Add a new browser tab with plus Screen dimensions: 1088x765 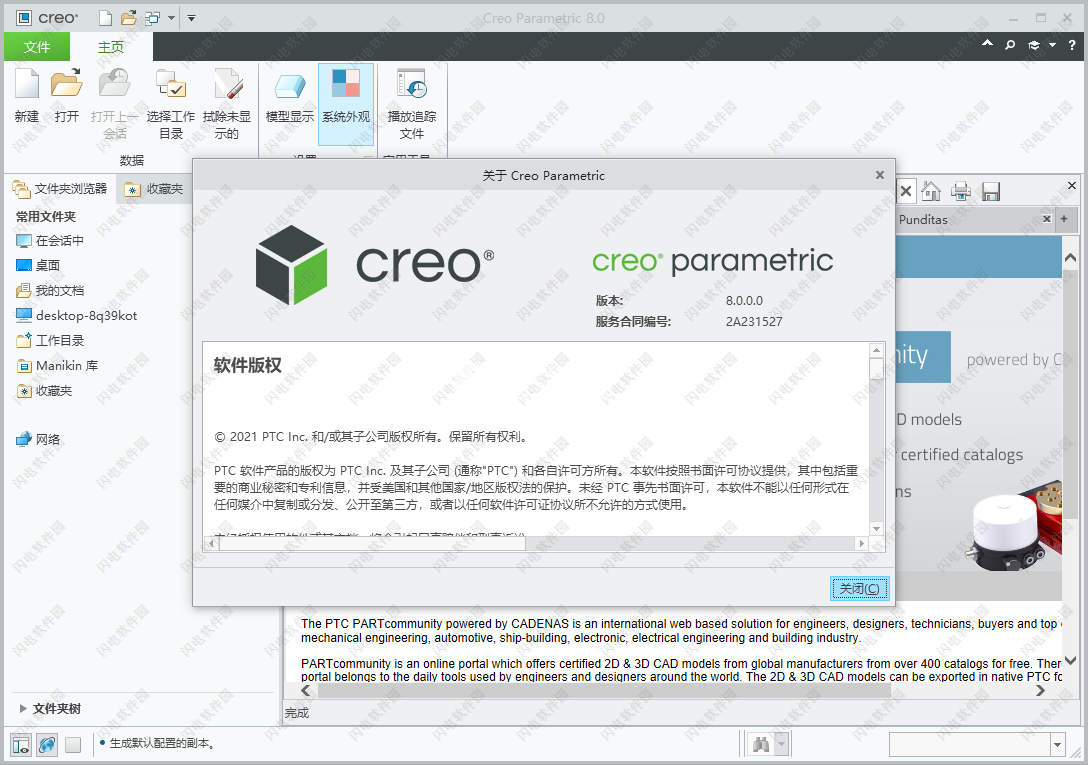pyautogui.click(x=1064, y=219)
